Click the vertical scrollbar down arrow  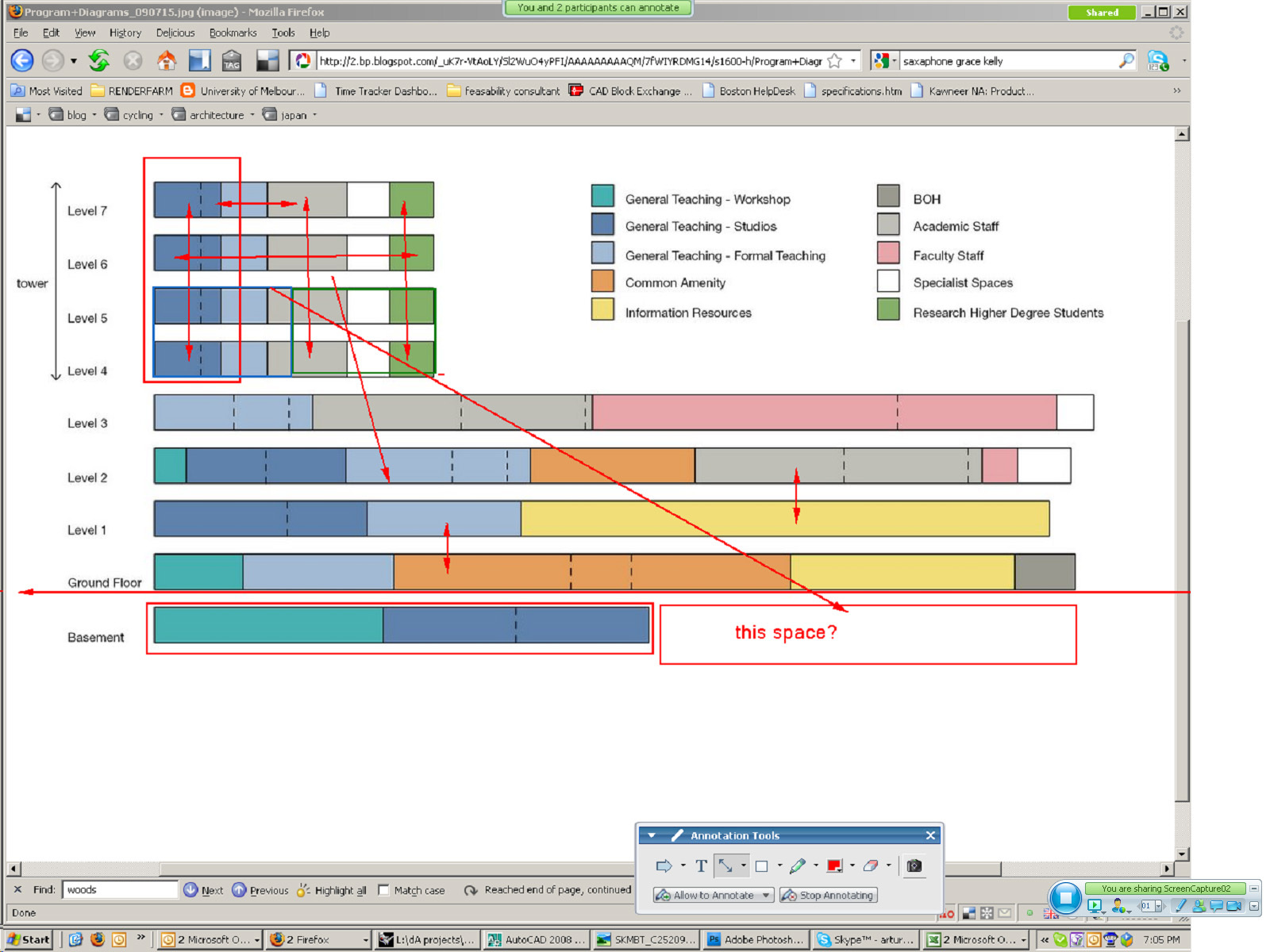click(x=1182, y=854)
